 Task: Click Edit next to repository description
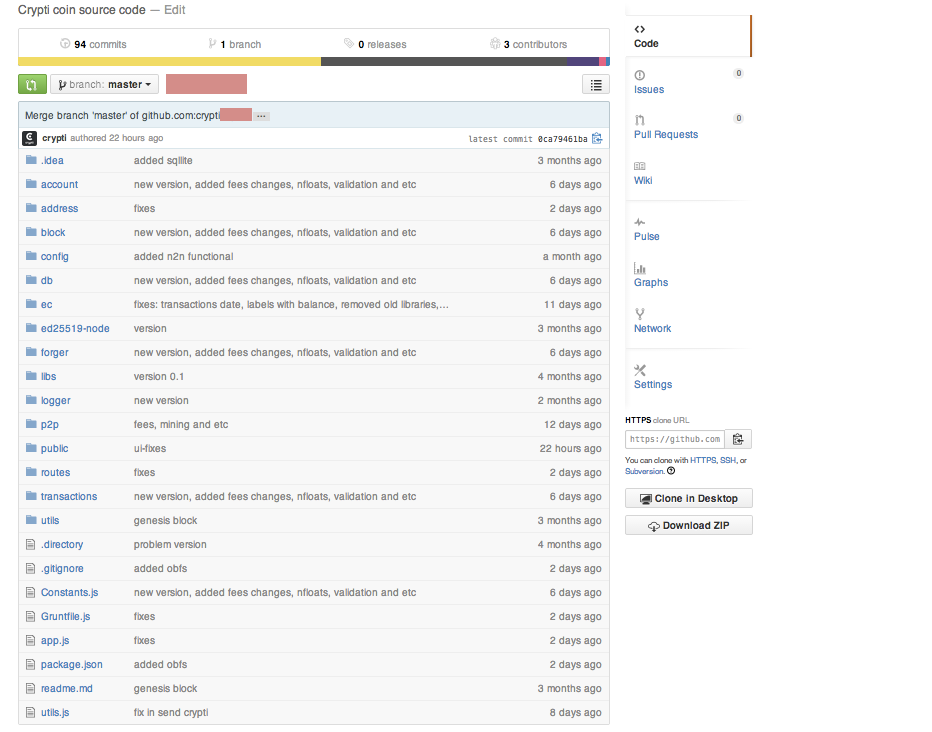click(x=175, y=10)
